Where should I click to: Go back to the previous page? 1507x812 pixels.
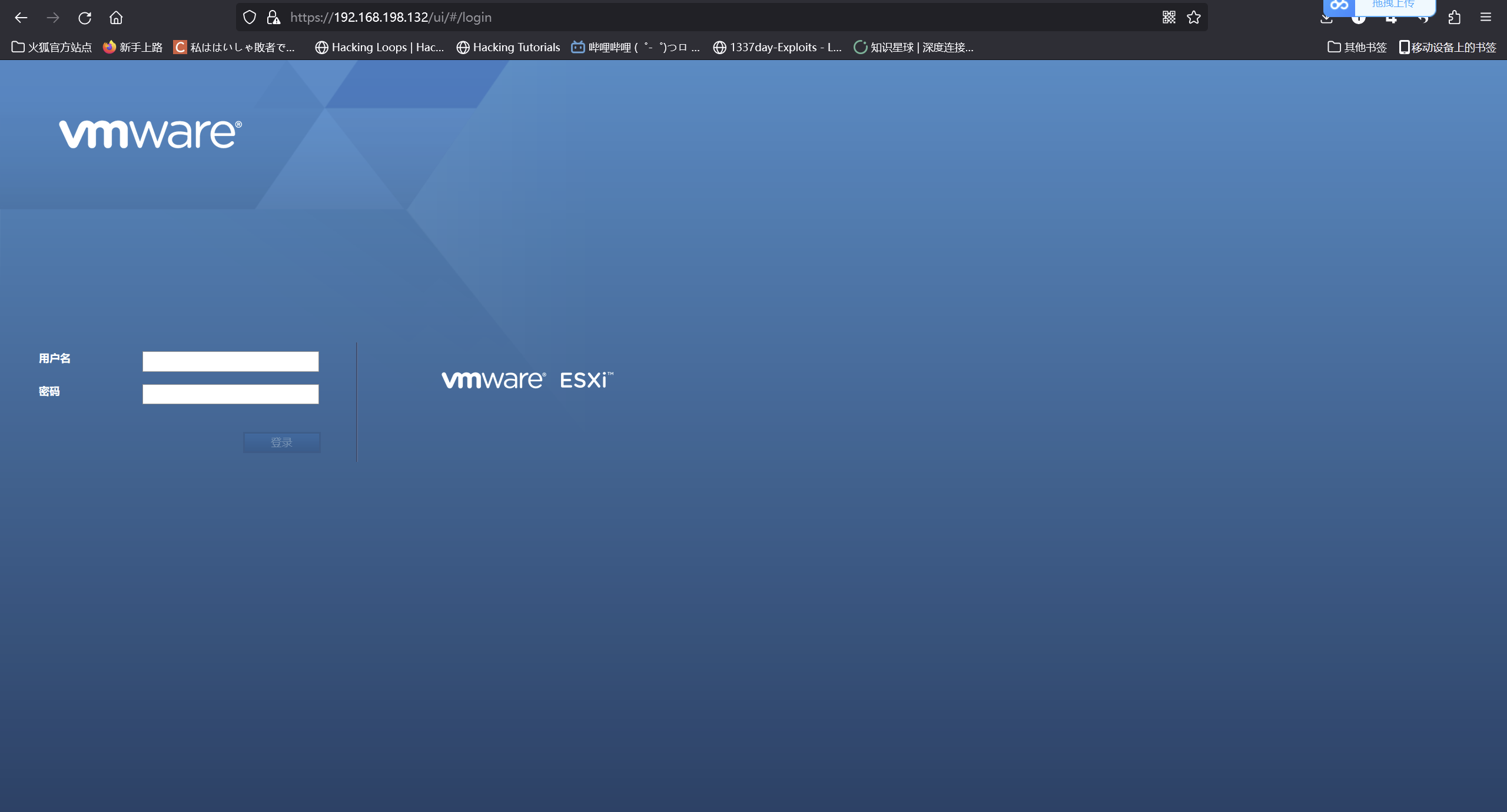(21, 18)
